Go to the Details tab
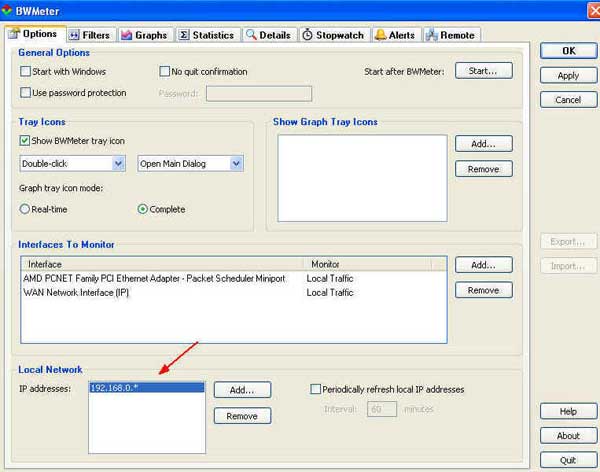Screen dimensions: 600x472 tap(270, 35)
